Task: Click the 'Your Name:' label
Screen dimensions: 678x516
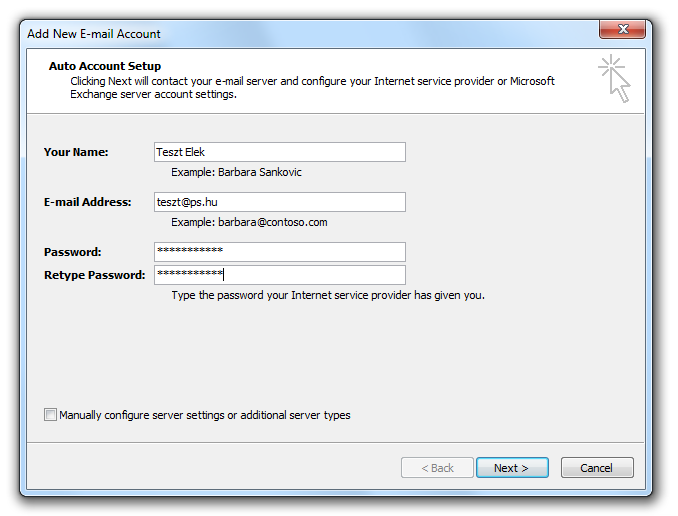Action: (76, 152)
